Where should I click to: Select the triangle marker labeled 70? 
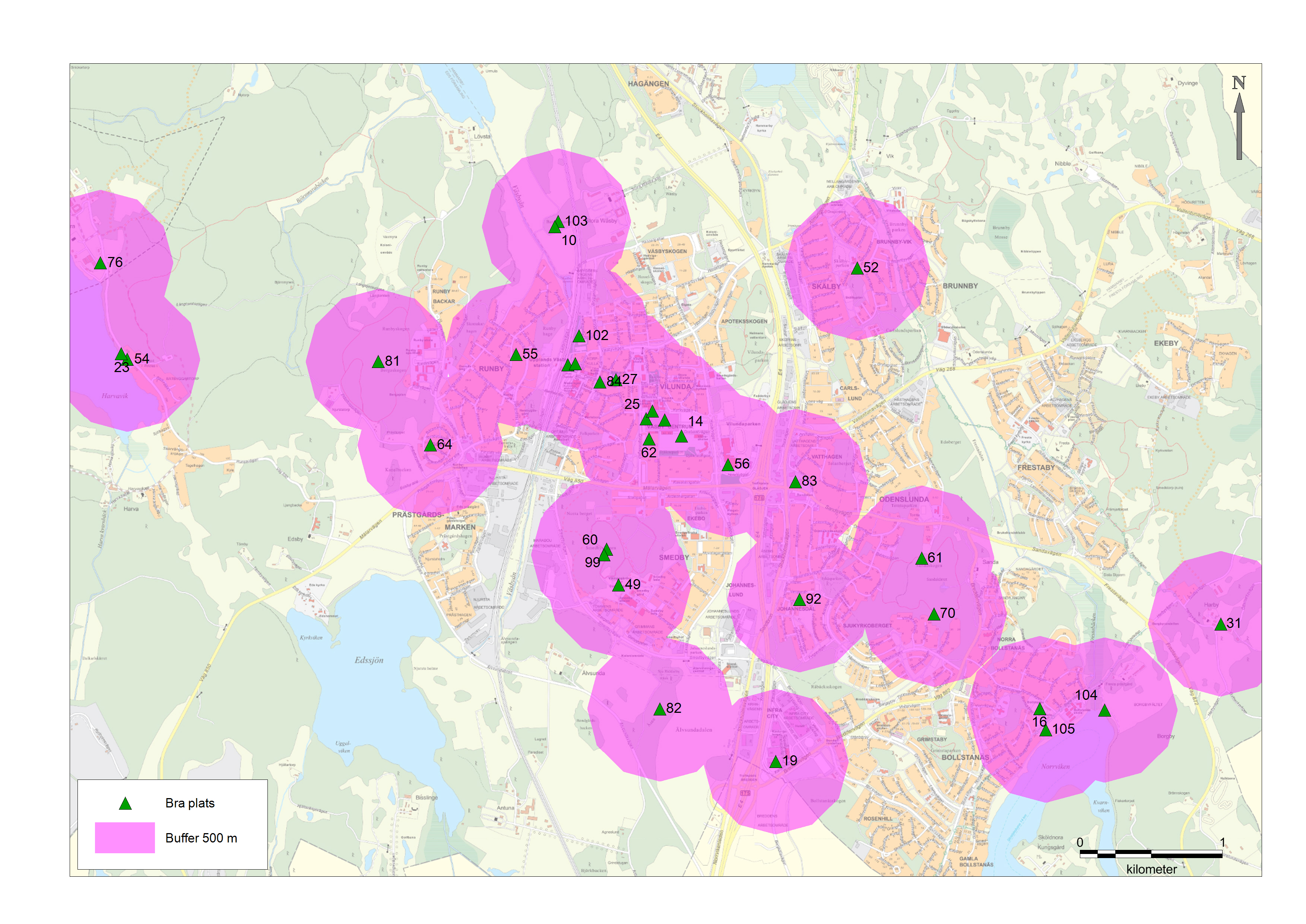pyautogui.click(x=934, y=615)
